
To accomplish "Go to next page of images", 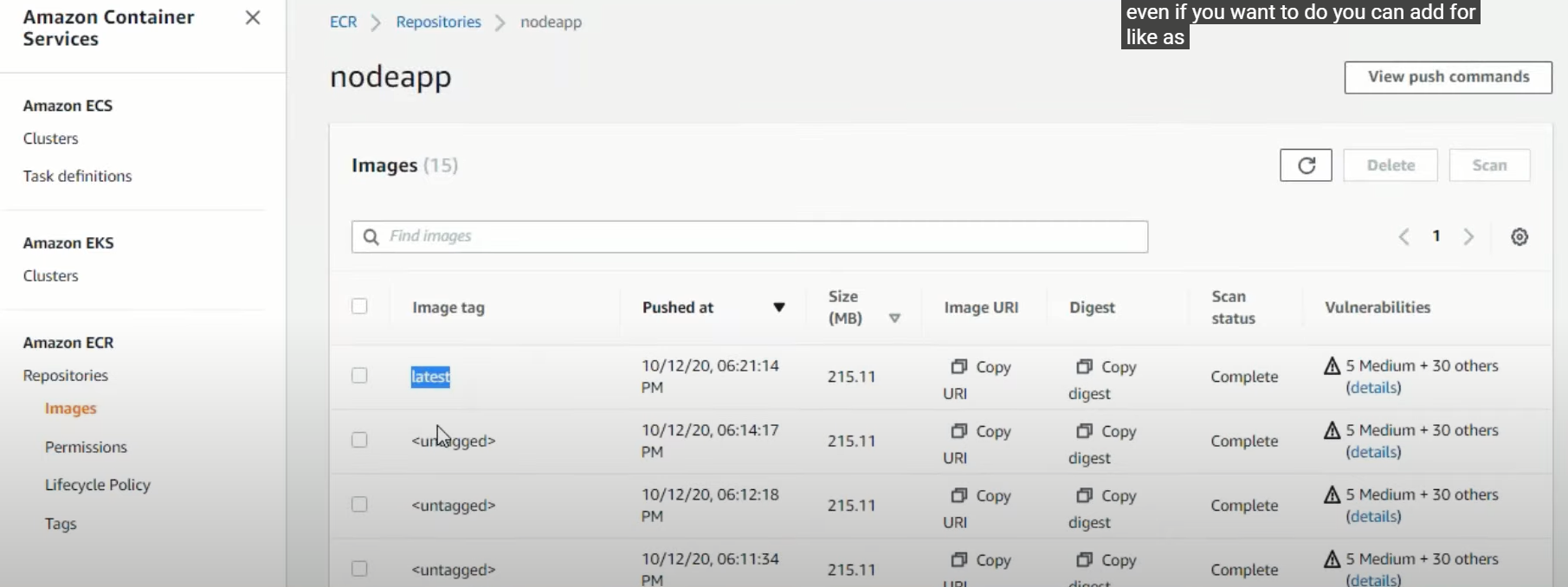I will pyautogui.click(x=1468, y=236).
